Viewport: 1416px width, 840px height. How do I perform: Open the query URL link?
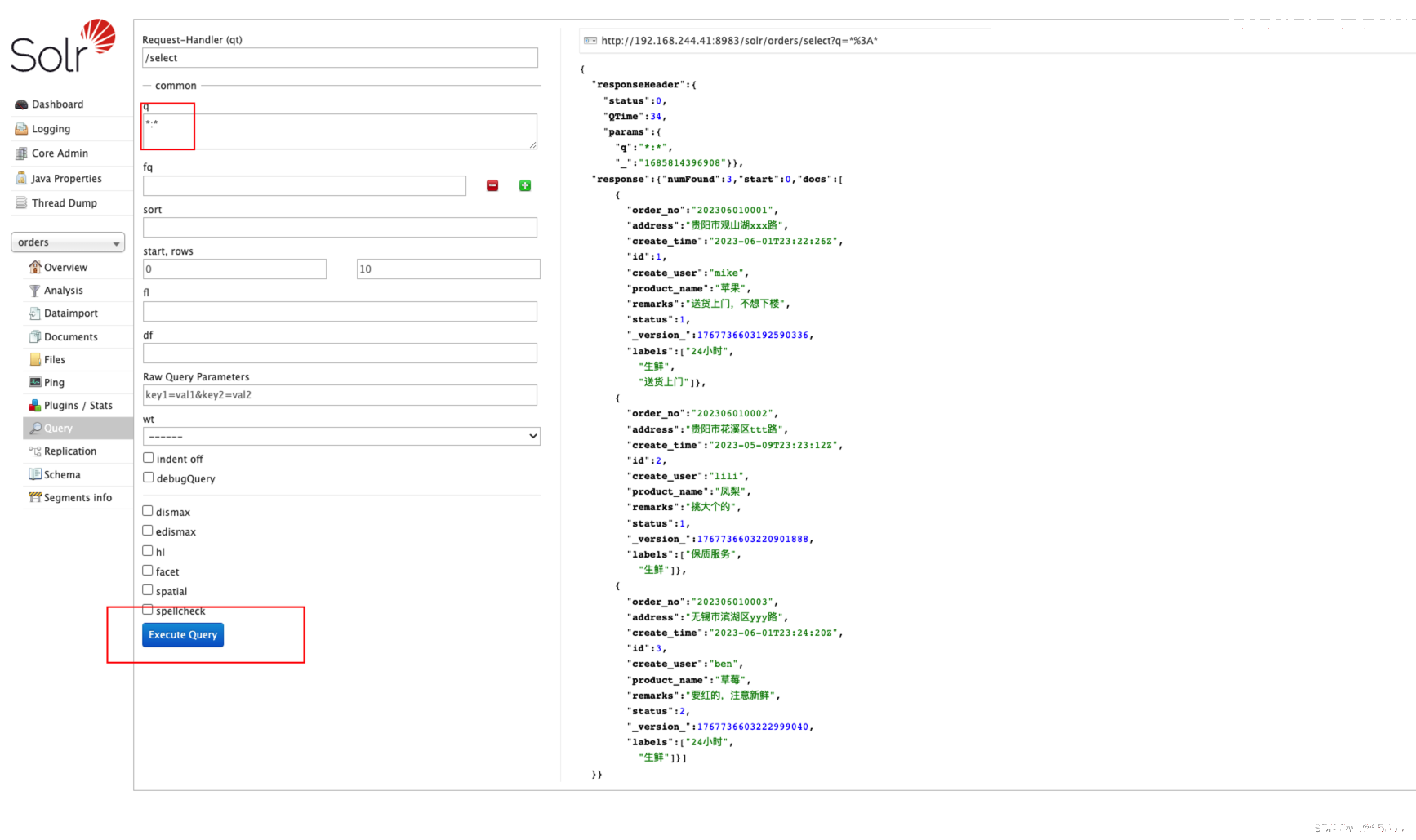click(x=739, y=41)
